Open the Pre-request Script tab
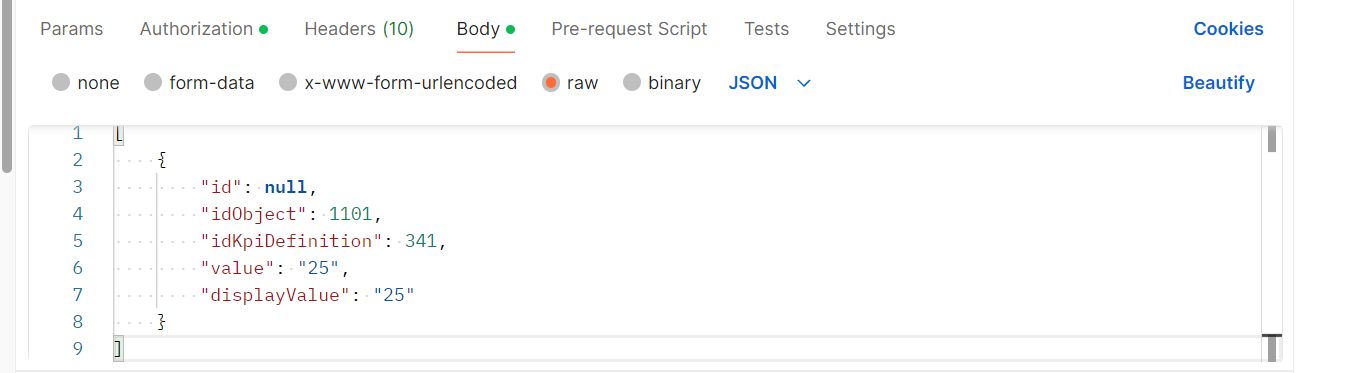Screen dimensions: 1364x373 629,29
